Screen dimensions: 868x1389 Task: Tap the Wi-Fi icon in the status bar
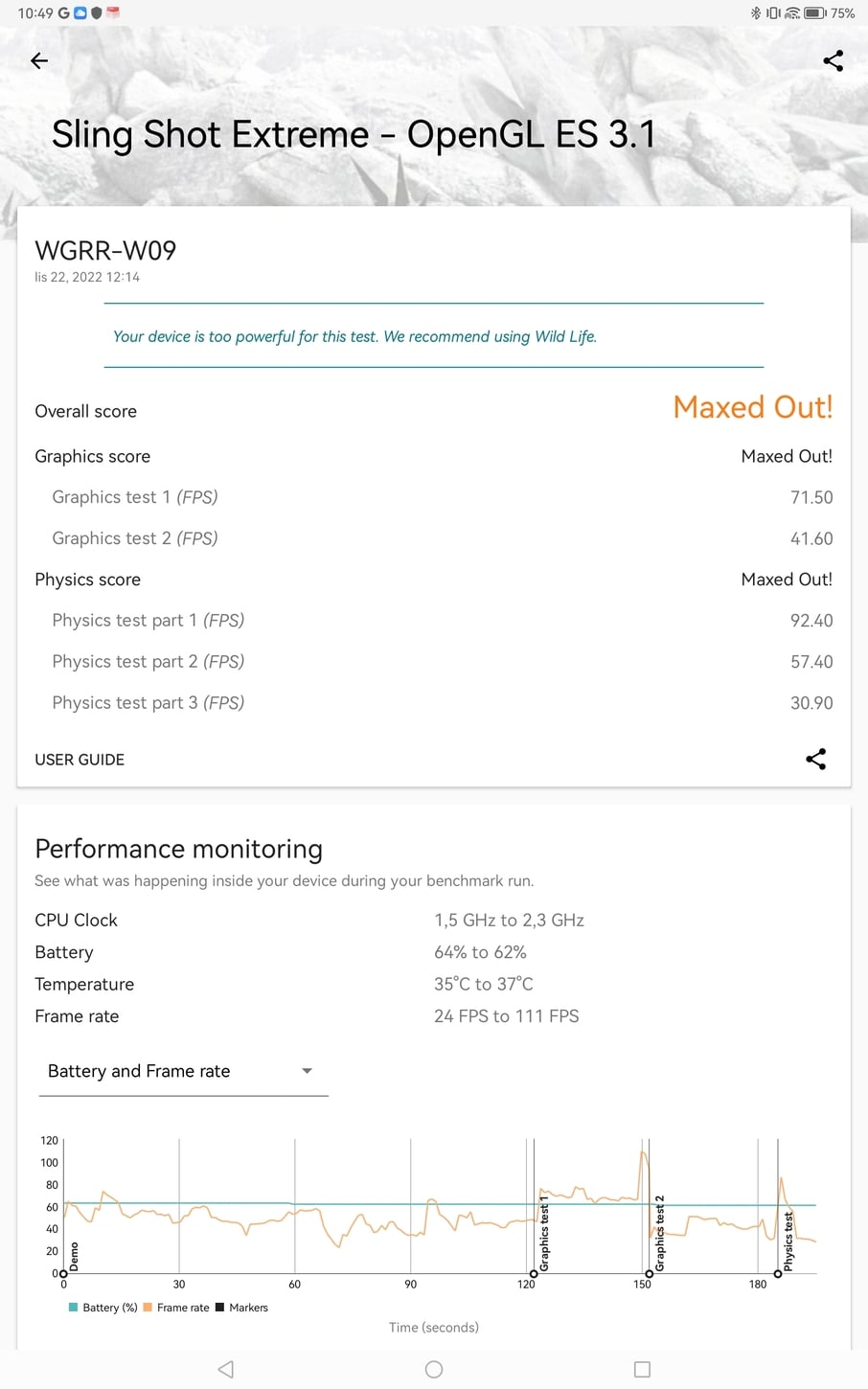click(x=792, y=13)
